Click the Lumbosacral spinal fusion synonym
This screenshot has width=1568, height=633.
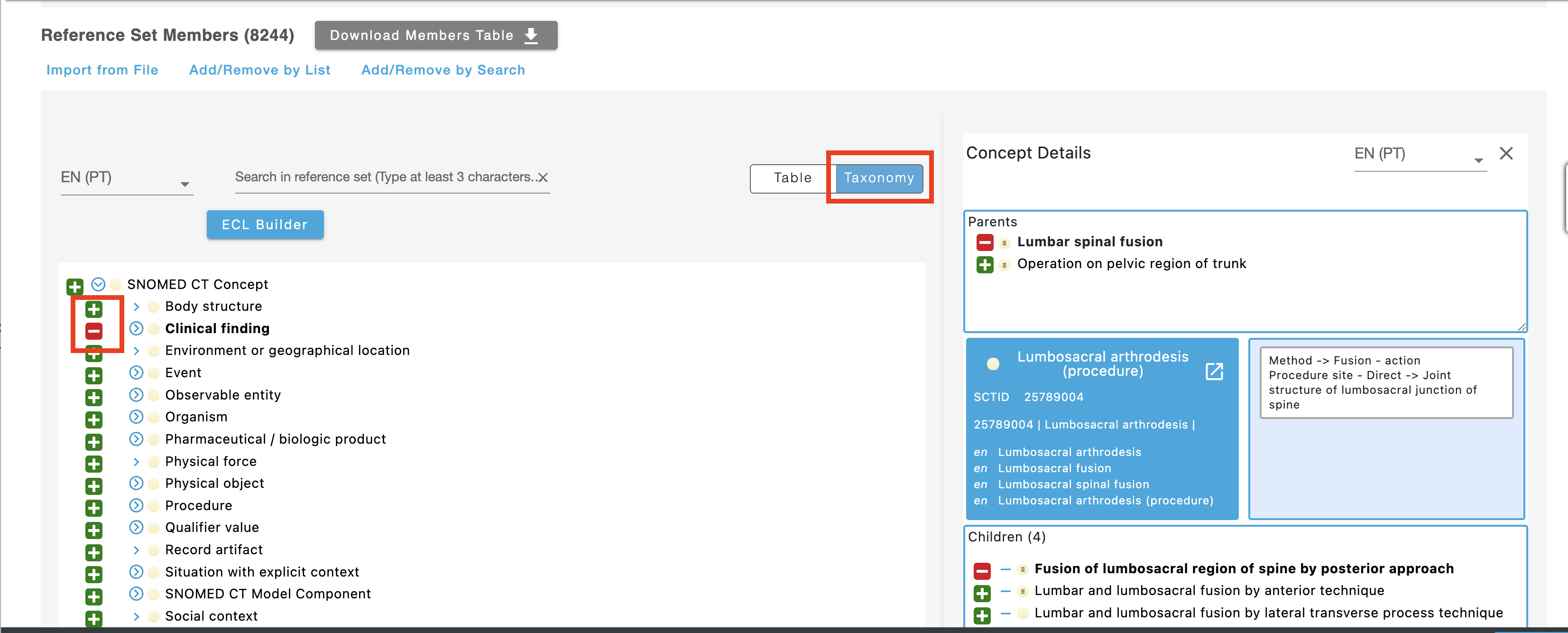[x=1073, y=484]
